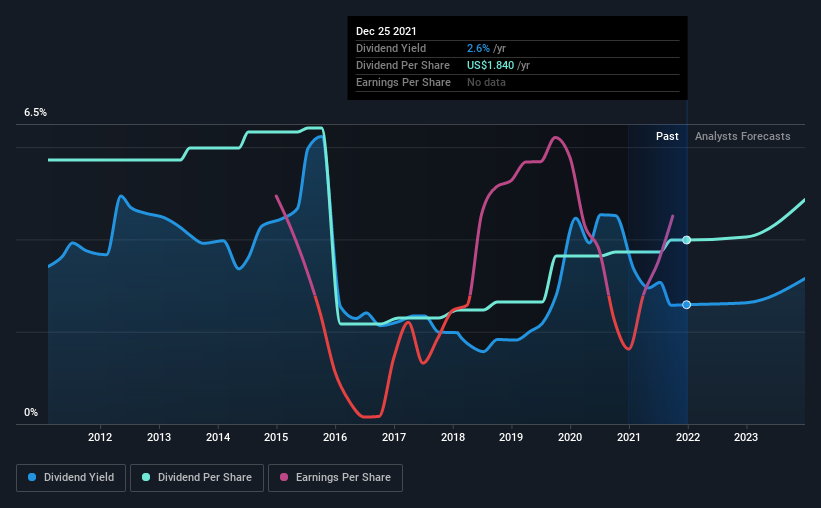The image size is (821, 508).
Task: Click the 2018 axis year label
Action: (x=453, y=437)
